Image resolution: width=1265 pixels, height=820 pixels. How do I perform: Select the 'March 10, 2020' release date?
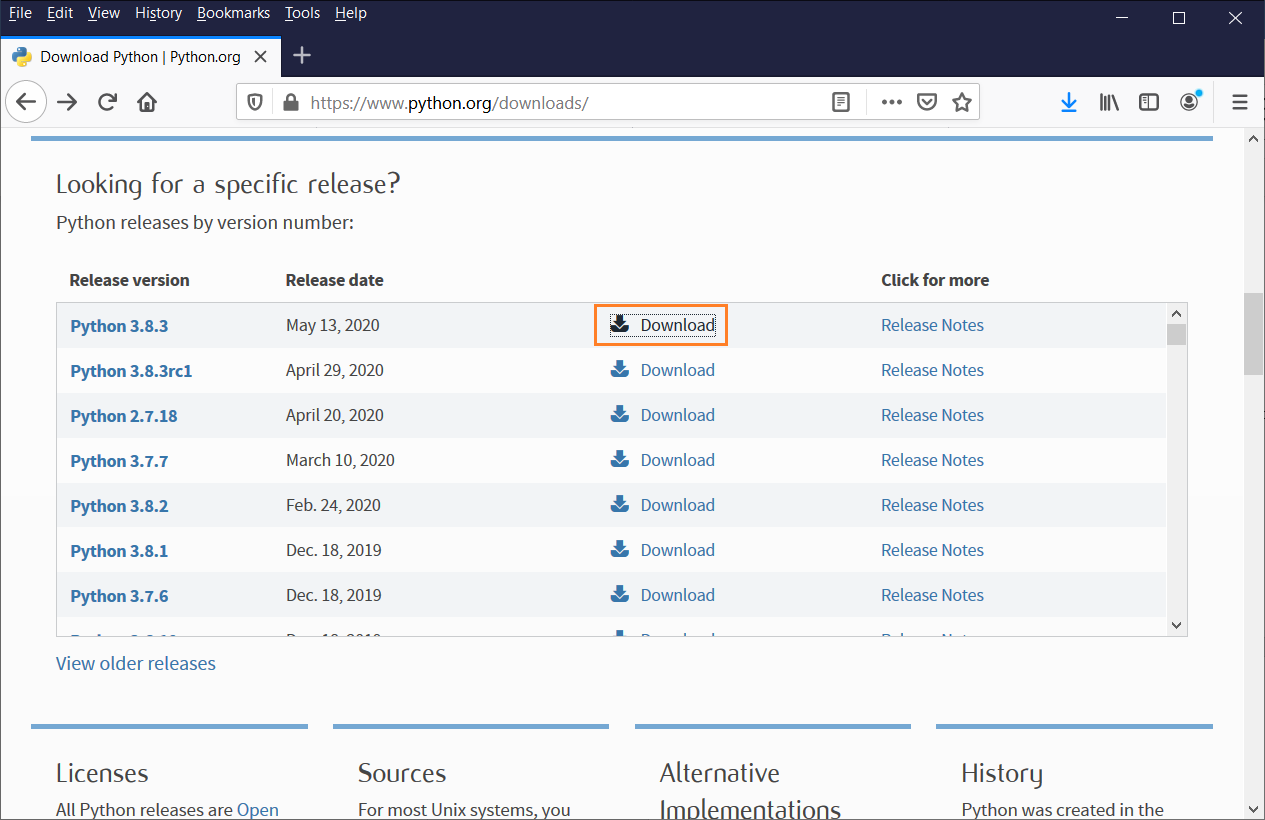[340, 460]
